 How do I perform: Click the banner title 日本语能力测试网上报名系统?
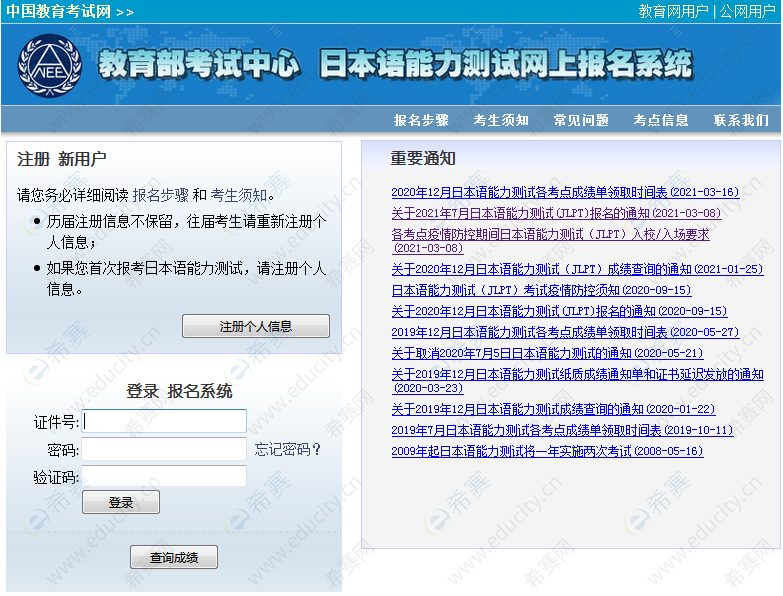tap(506, 64)
